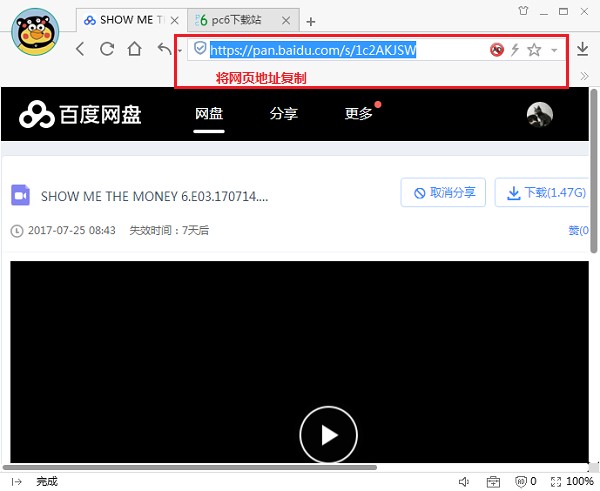Expand the toolbar double-chevron overflow
The width and height of the screenshot is (600, 491).
[x=584, y=76]
